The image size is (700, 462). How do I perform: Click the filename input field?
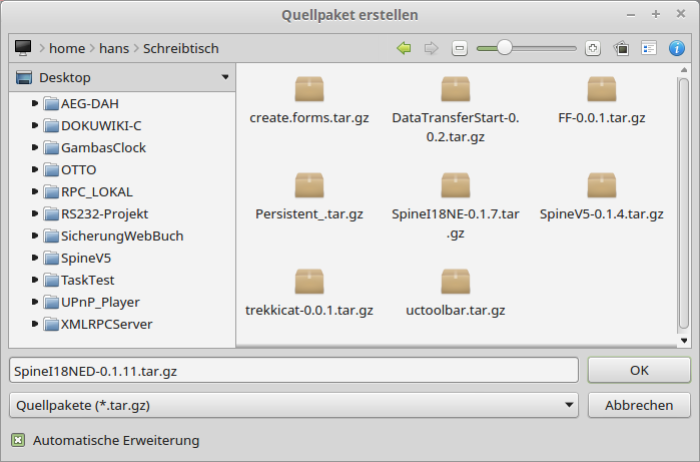(292, 370)
